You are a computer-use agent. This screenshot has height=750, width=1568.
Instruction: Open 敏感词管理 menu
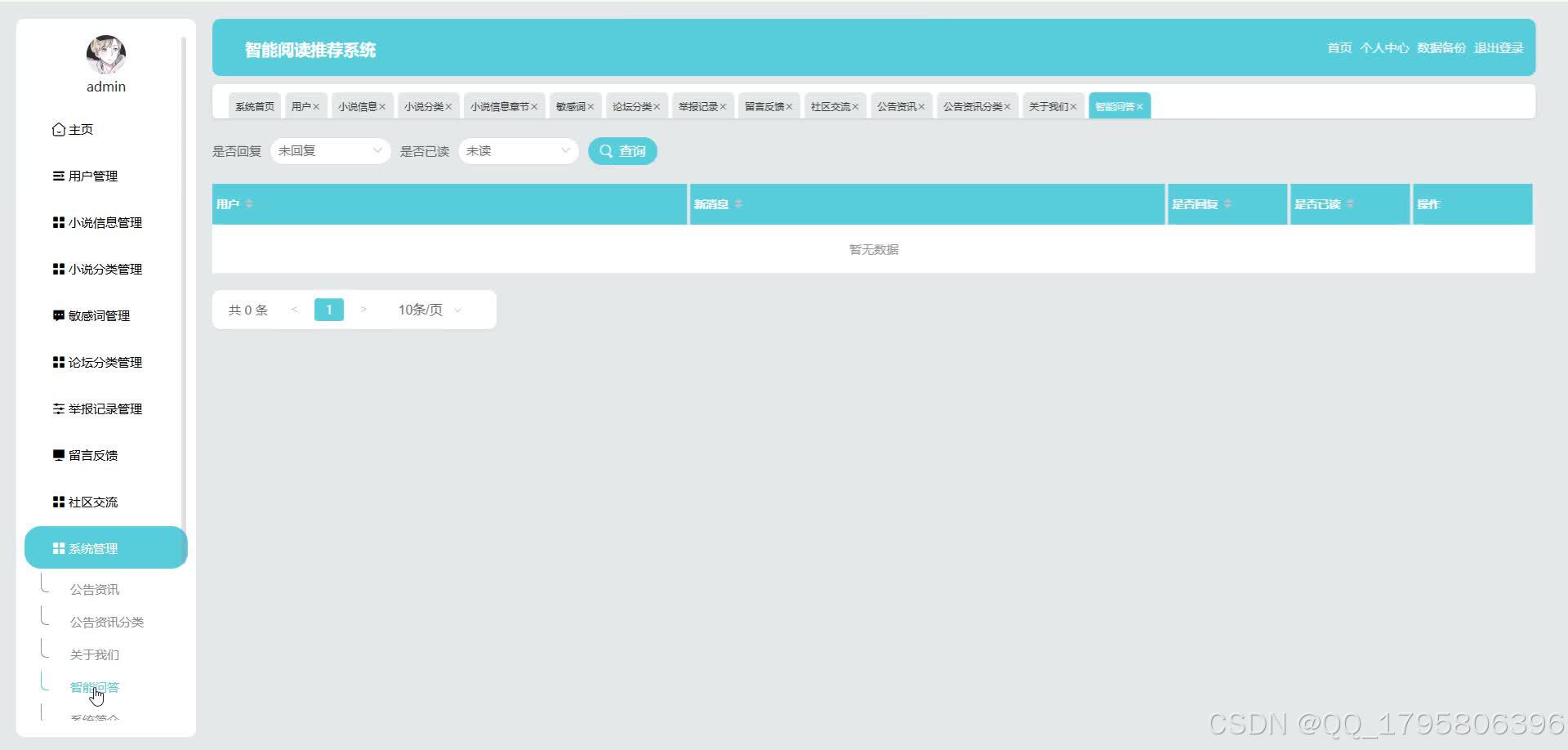point(91,315)
